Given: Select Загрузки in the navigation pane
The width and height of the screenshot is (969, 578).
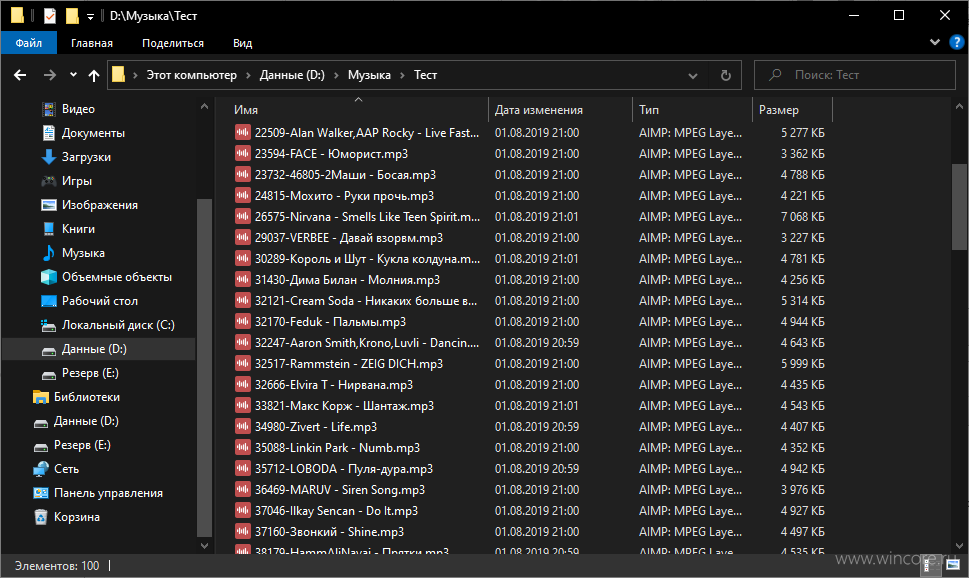Looking at the screenshot, I should [76, 157].
